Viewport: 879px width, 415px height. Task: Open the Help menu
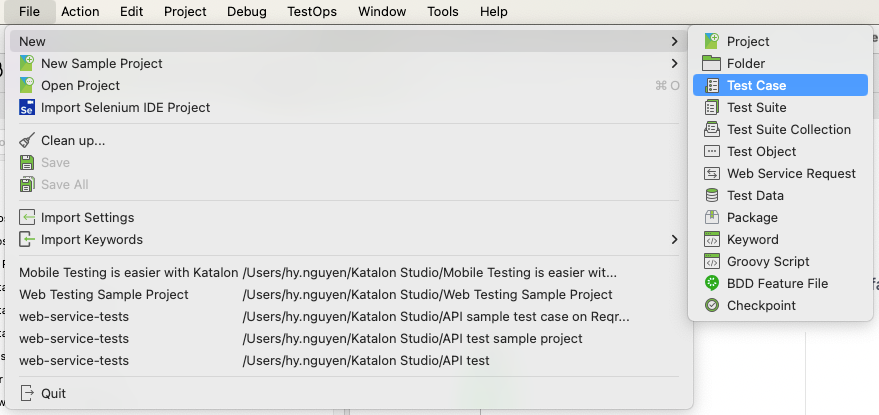(494, 11)
